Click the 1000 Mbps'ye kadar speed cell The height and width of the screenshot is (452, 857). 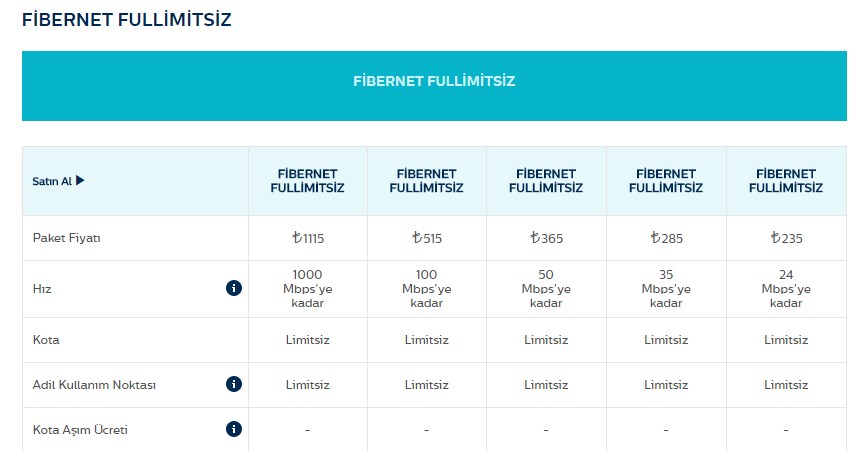pyautogui.click(x=307, y=289)
